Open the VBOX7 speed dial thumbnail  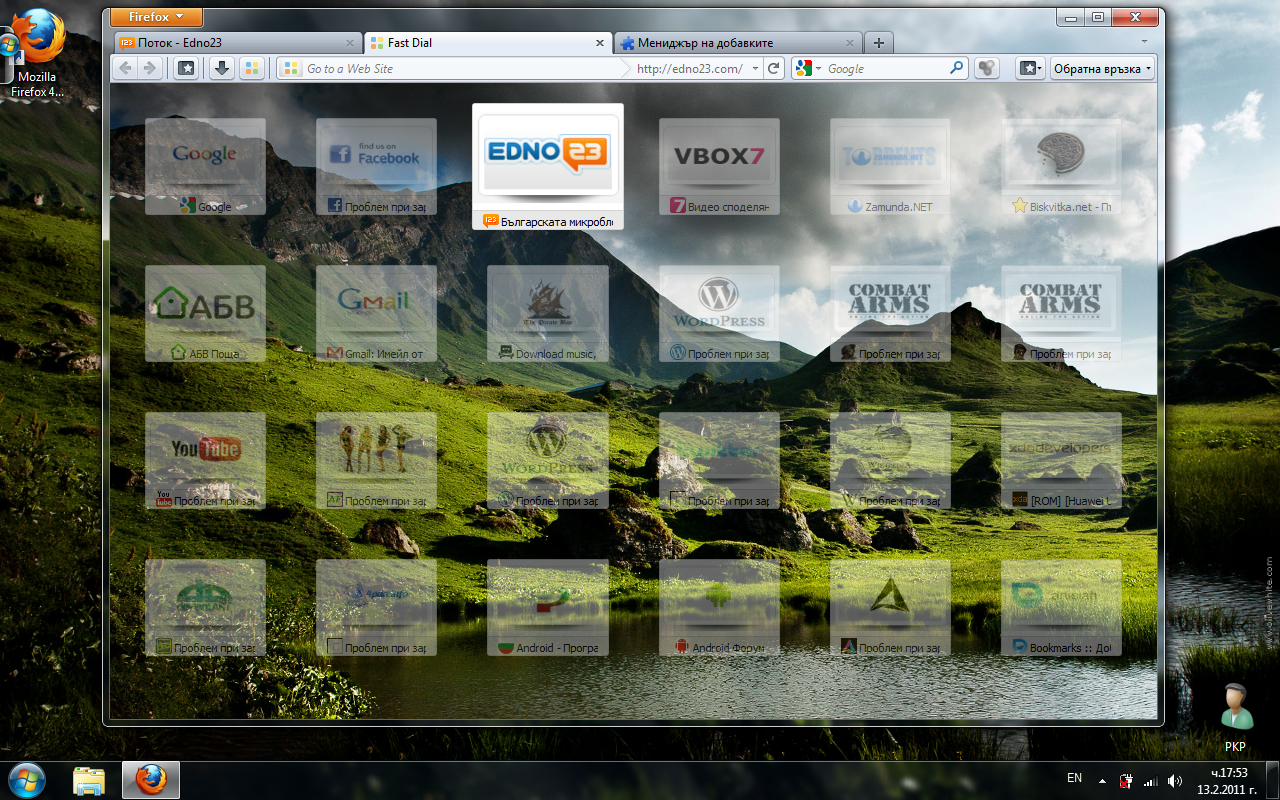tap(719, 166)
